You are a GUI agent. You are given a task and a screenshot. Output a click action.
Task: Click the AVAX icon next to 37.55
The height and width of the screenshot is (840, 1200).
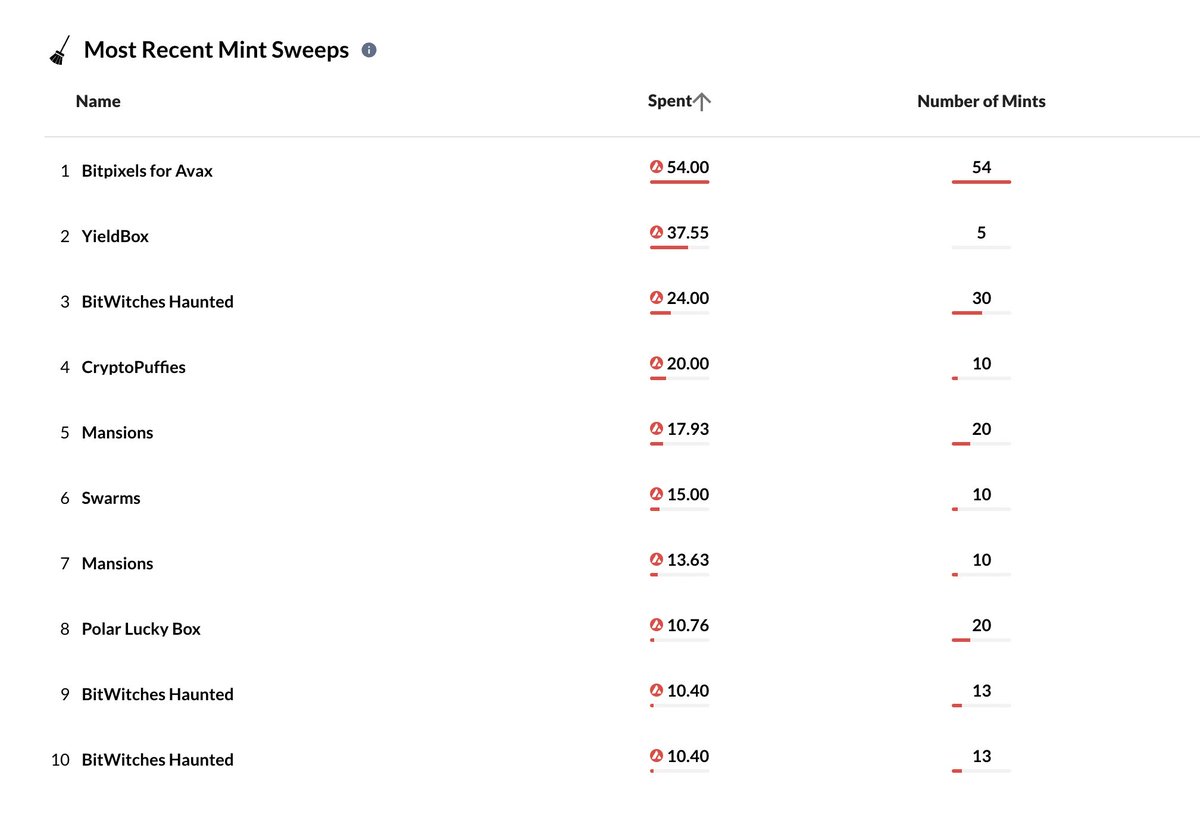click(657, 232)
